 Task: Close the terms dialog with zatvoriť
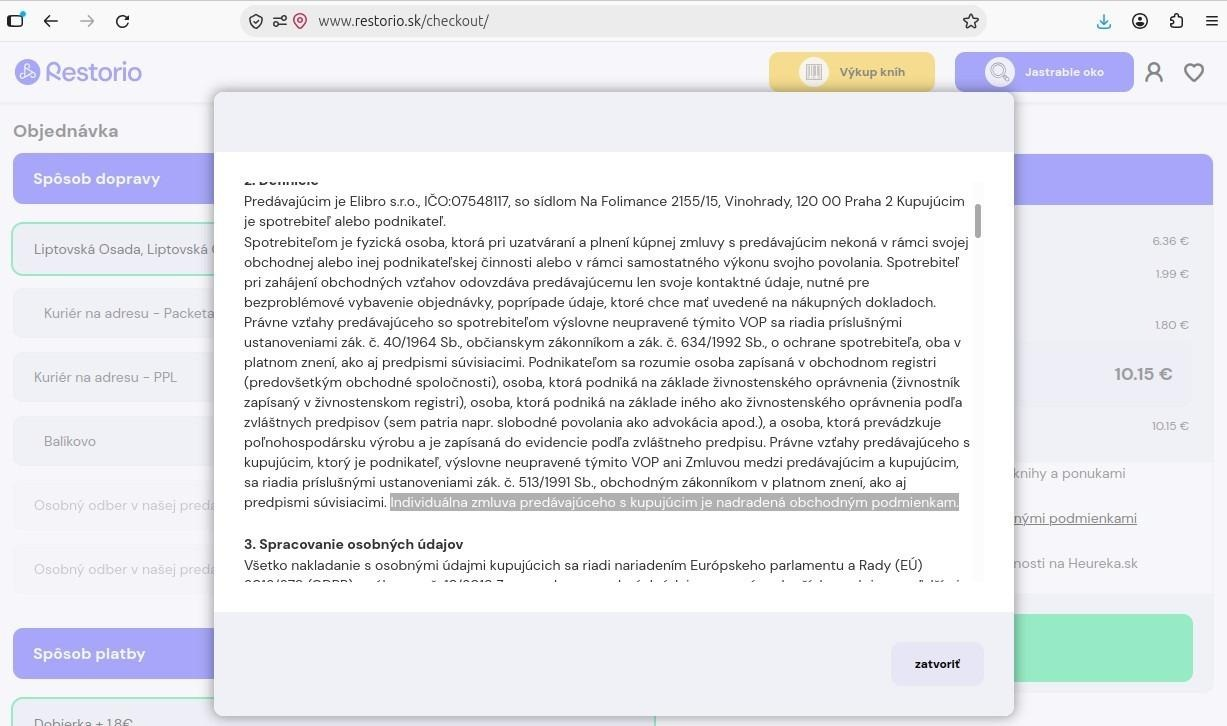pos(937,664)
